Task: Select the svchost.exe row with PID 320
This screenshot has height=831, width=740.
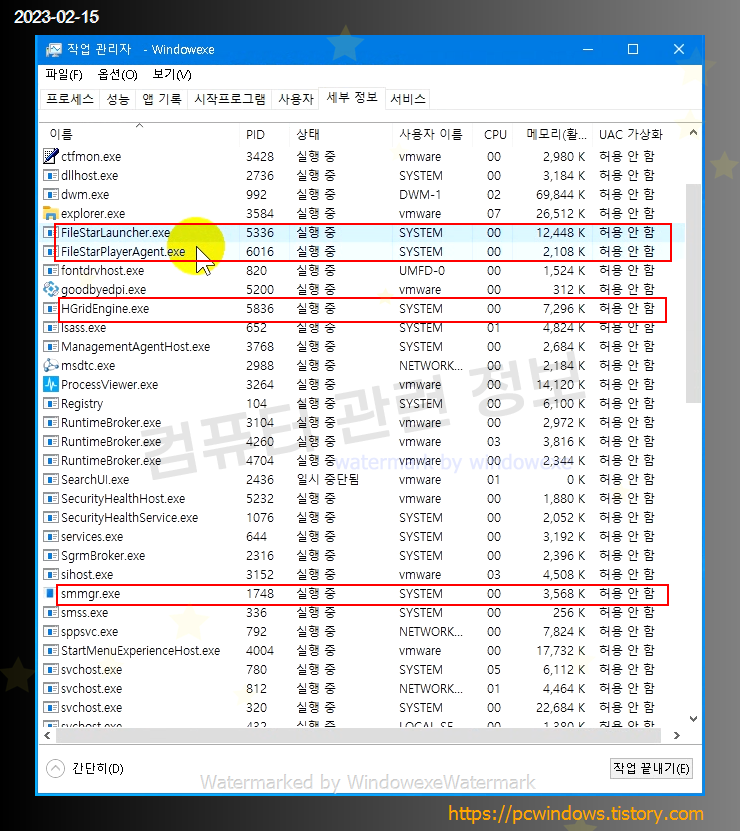Action: coord(363,708)
